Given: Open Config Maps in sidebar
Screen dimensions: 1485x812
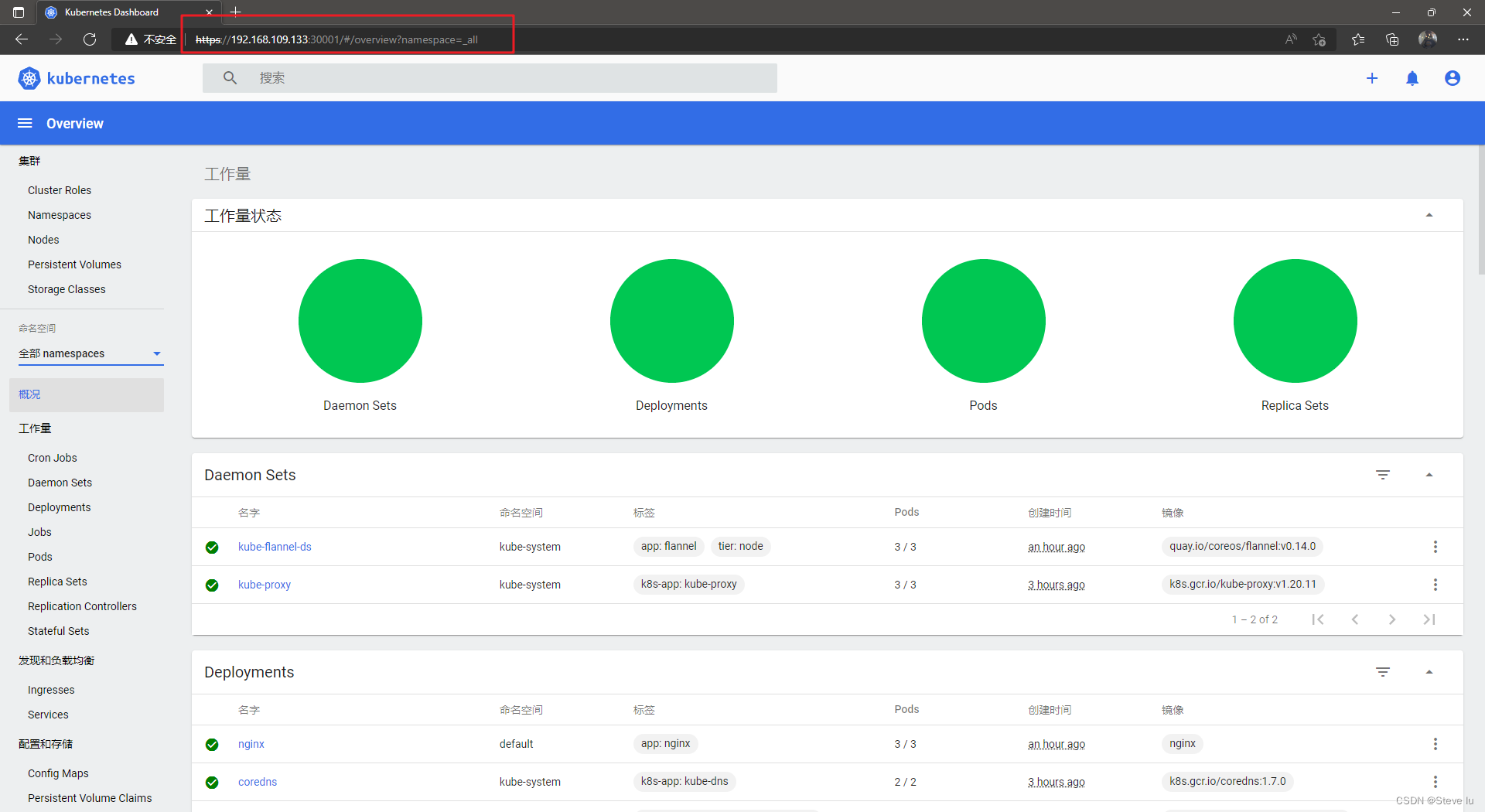Looking at the screenshot, I should click(x=58, y=773).
